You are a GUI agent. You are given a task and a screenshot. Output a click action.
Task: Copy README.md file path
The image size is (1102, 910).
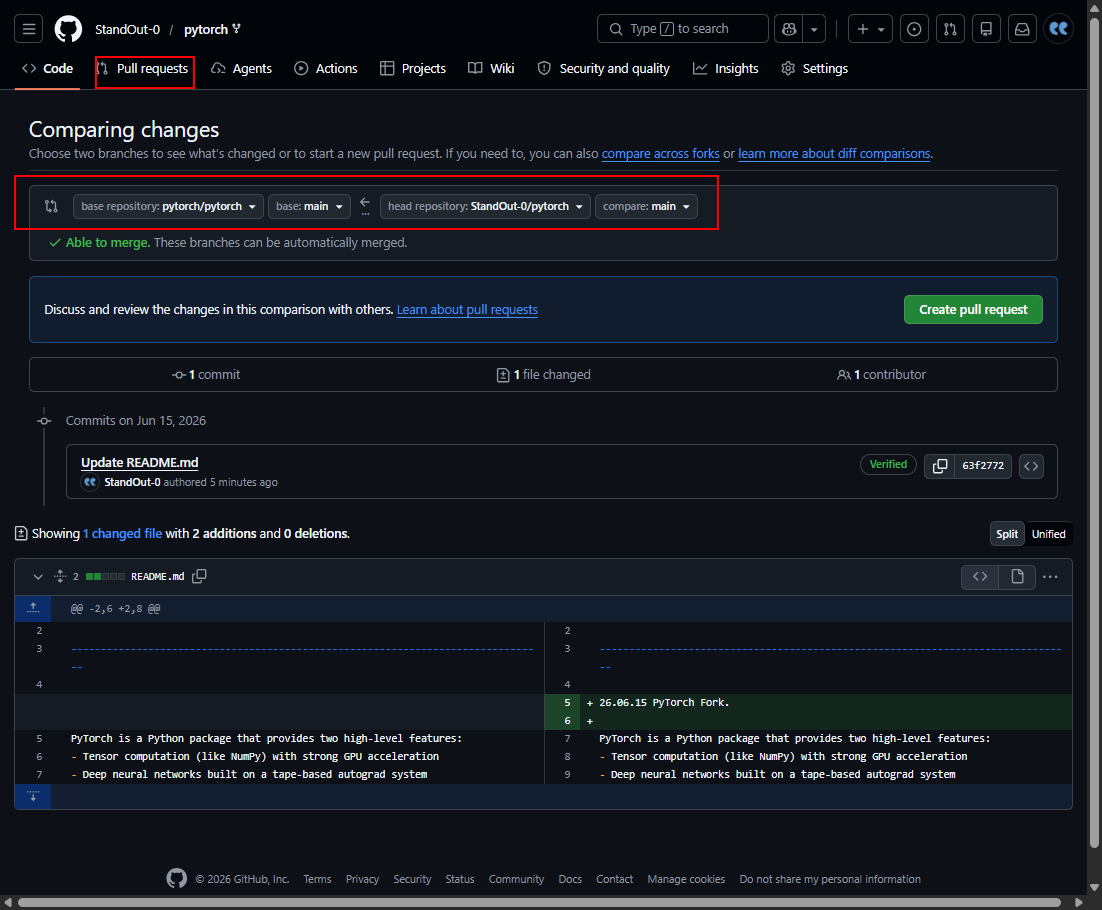click(200, 576)
